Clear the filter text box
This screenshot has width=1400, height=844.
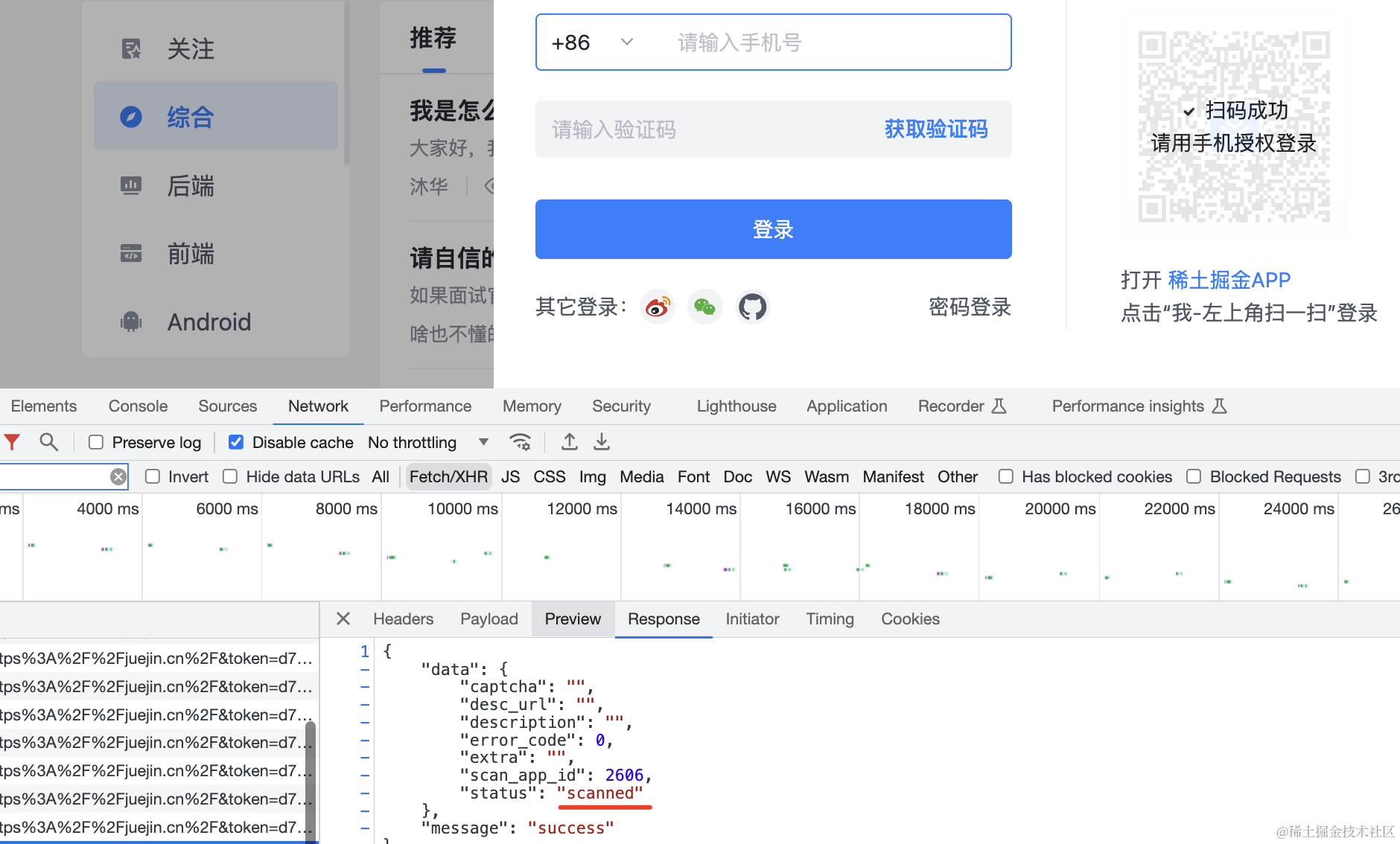[118, 477]
